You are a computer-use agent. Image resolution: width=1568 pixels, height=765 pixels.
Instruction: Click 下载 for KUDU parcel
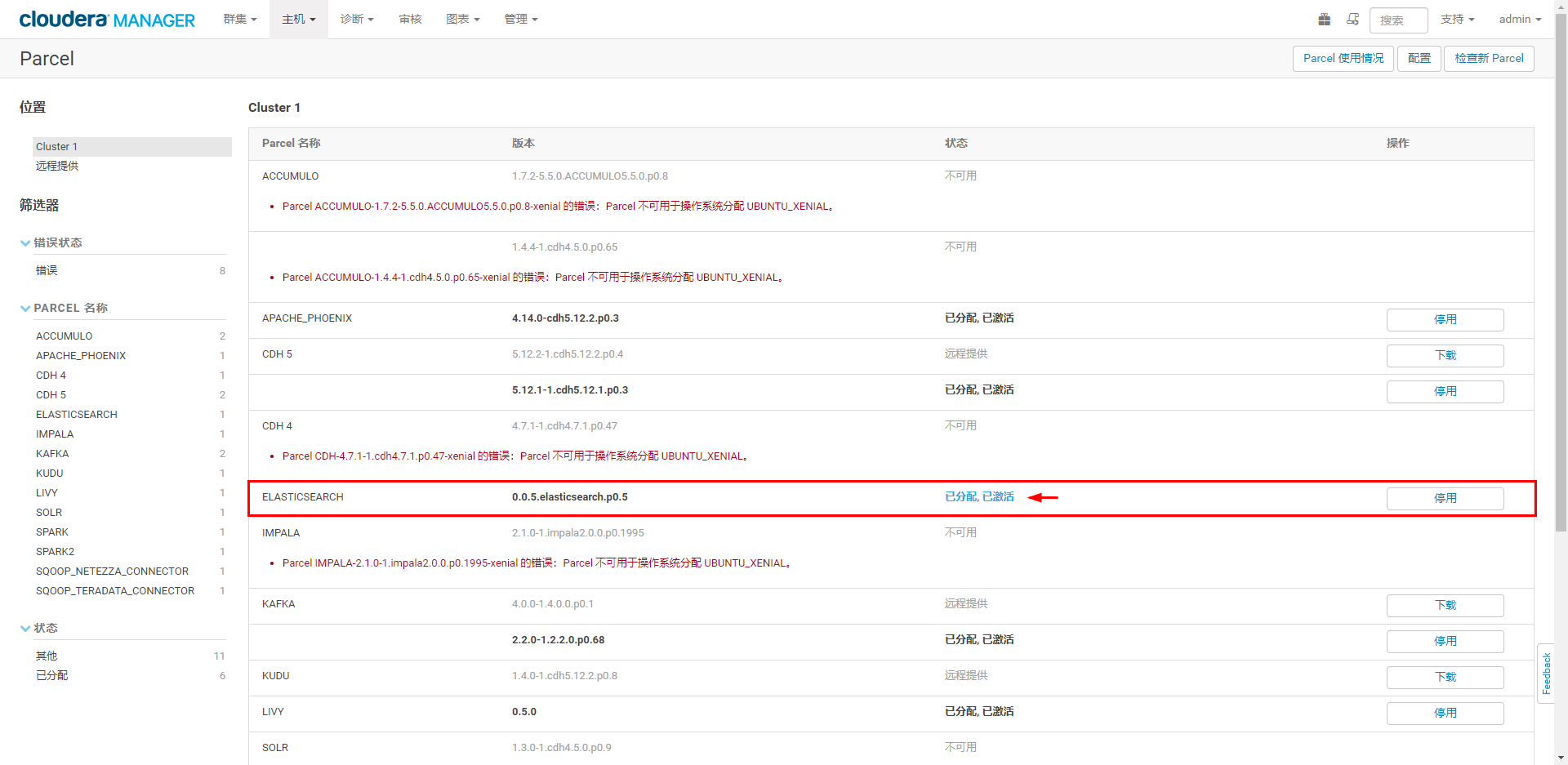click(1445, 678)
